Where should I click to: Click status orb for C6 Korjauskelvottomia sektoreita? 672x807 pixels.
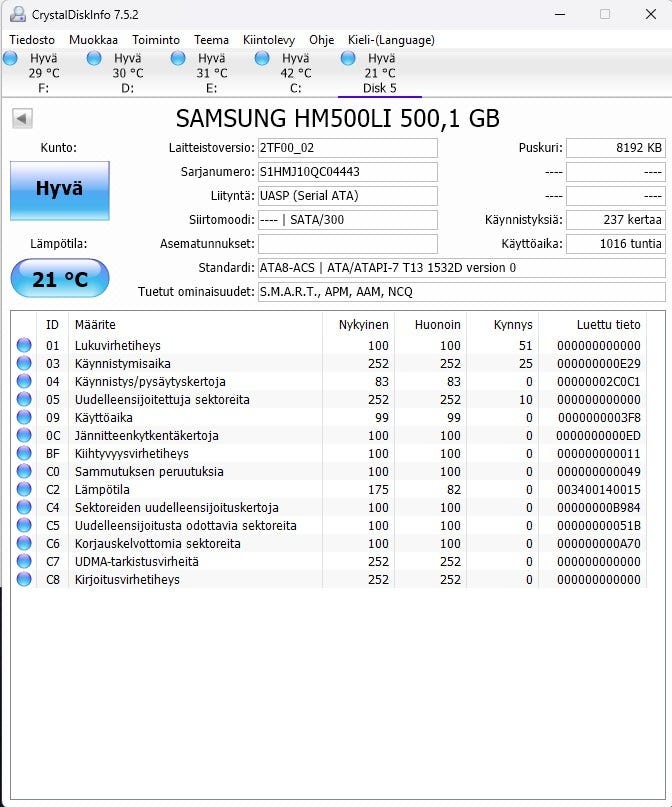click(24, 543)
